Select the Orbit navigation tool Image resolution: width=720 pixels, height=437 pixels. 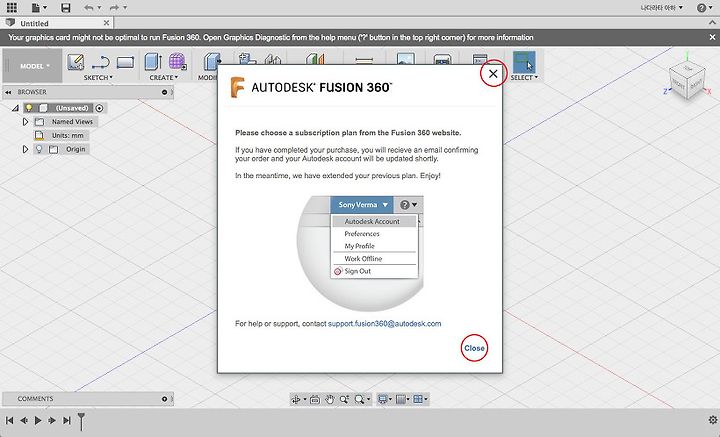(296, 399)
